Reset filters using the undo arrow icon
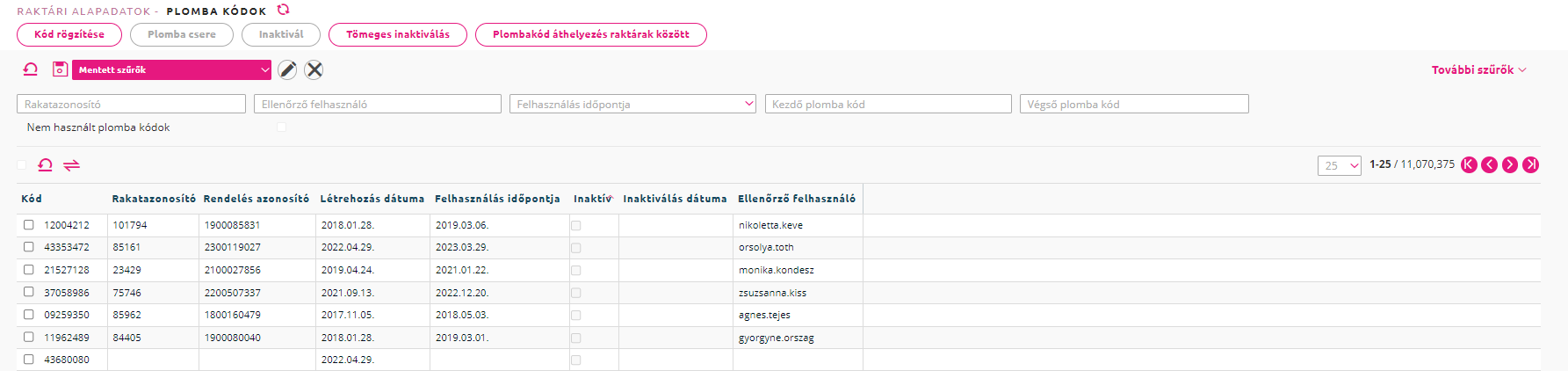Screen dimensions: 1568x371 (x=31, y=69)
